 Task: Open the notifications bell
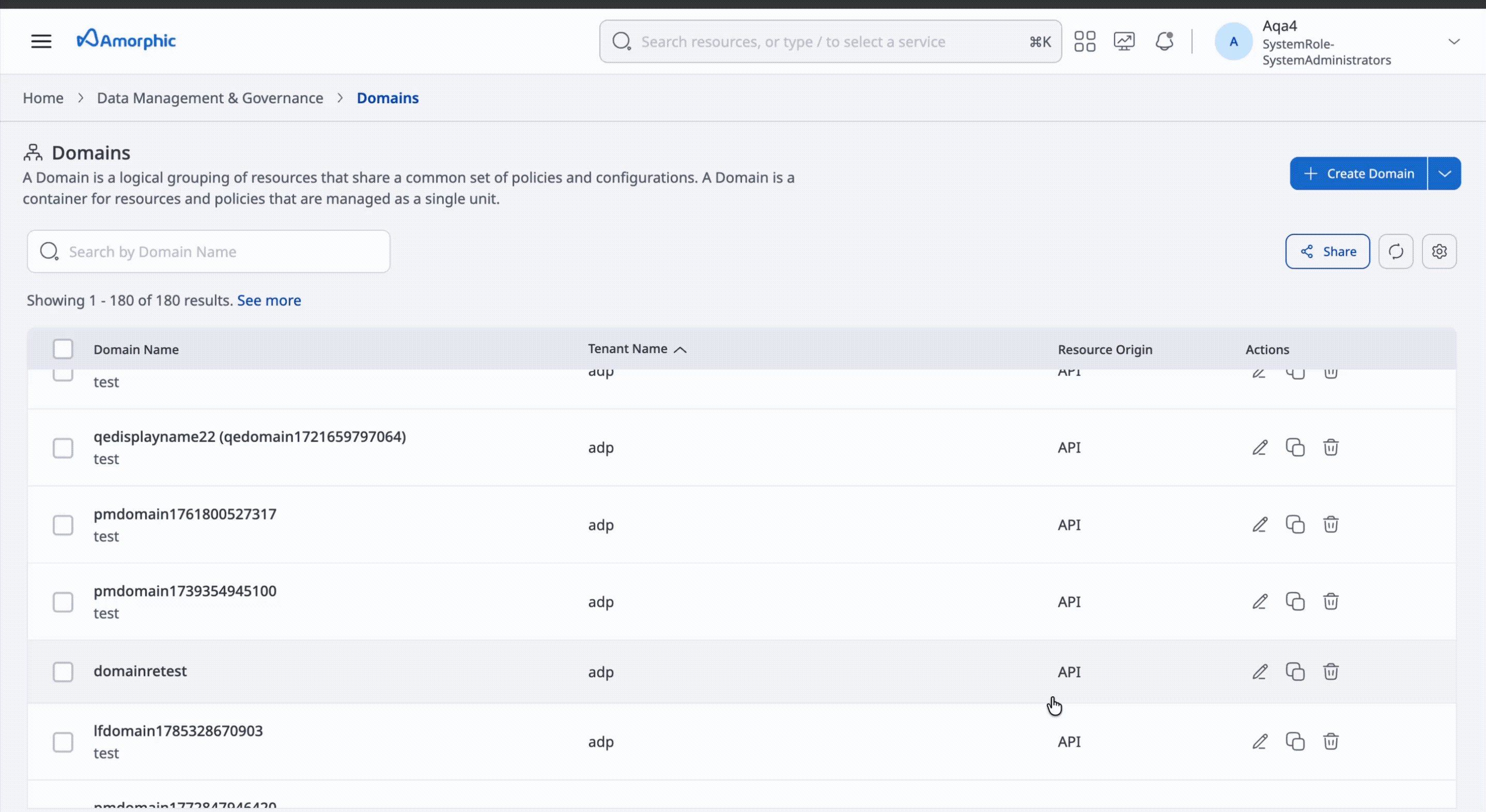point(1164,41)
